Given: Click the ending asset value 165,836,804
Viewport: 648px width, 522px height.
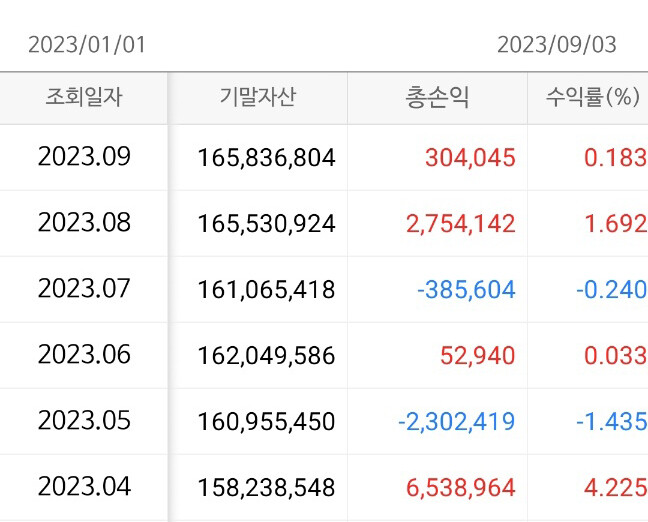Looking at the screenshot, I should pos(266,158).
